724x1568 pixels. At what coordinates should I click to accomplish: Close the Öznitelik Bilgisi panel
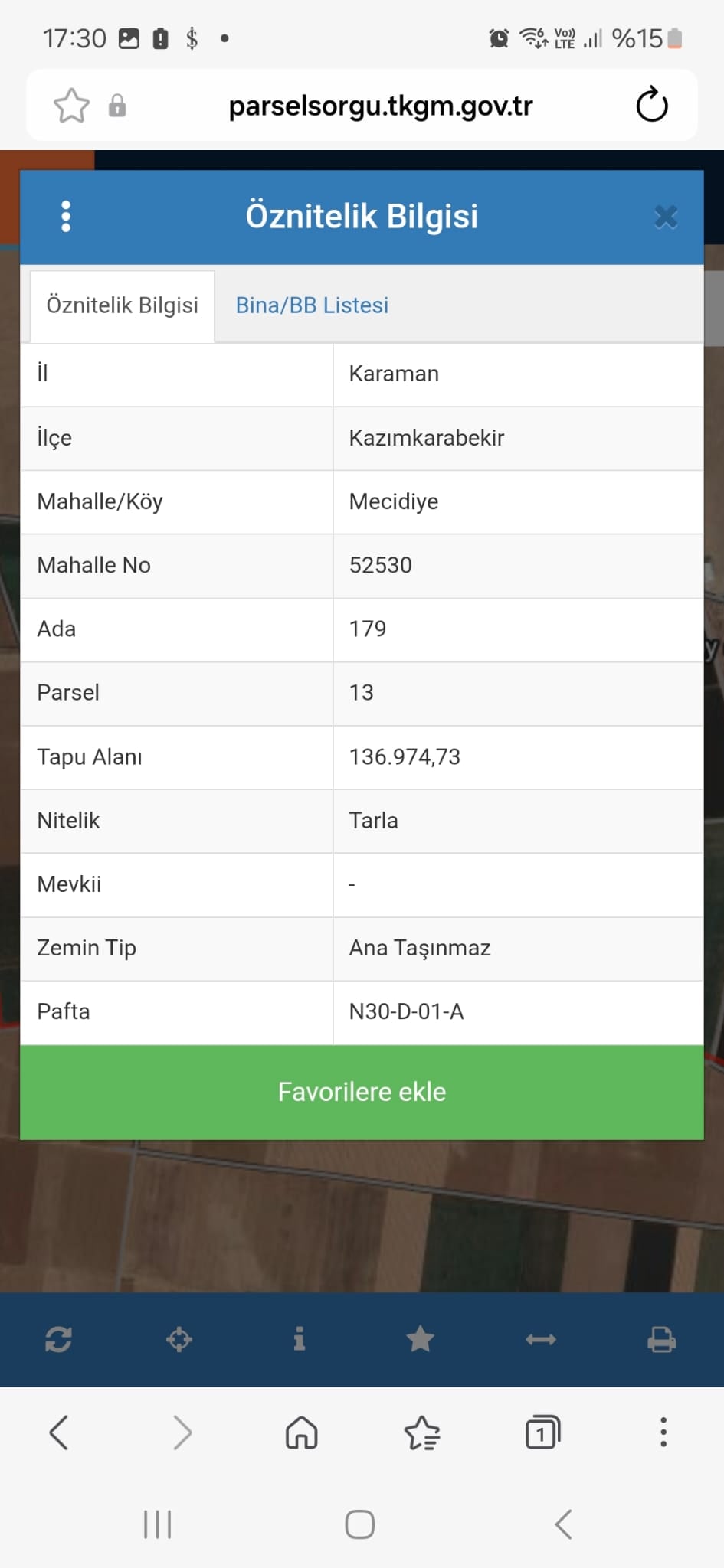[666, 217]
